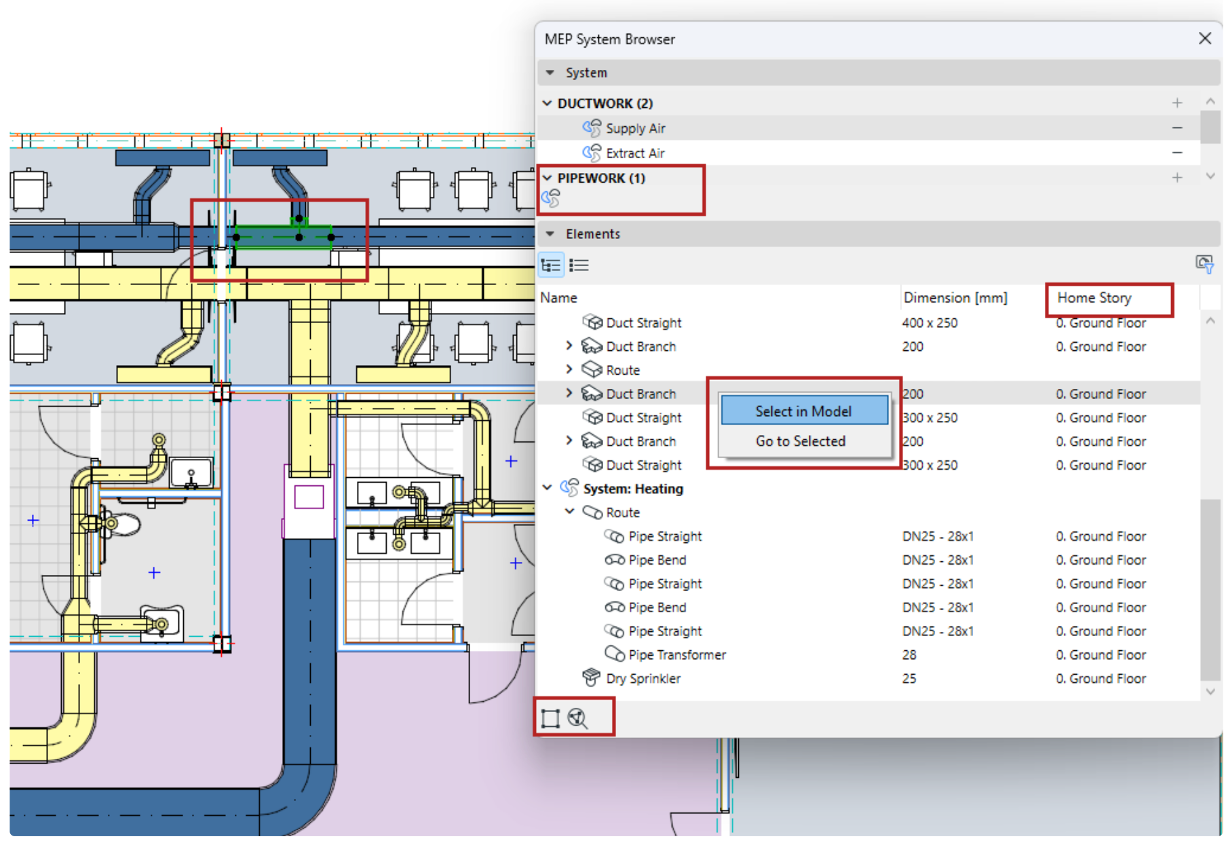
Task: Click the Supply Air system icon
Action: point(592,129)
